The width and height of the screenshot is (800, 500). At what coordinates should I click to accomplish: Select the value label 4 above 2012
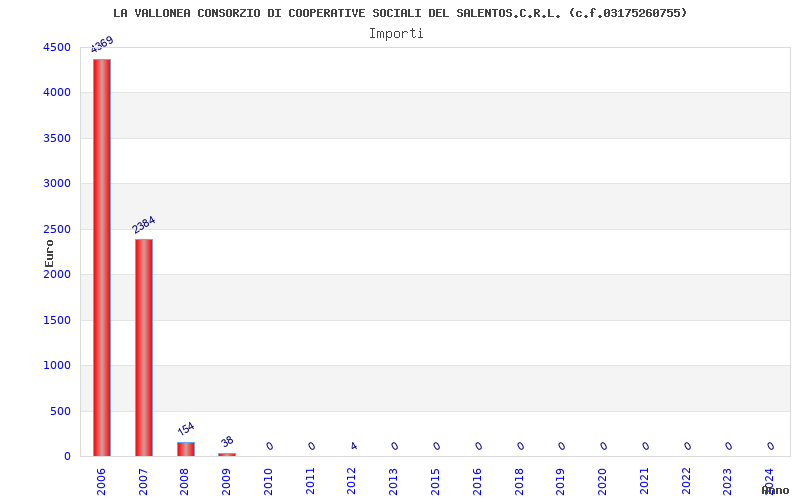(x=354, y=446)
